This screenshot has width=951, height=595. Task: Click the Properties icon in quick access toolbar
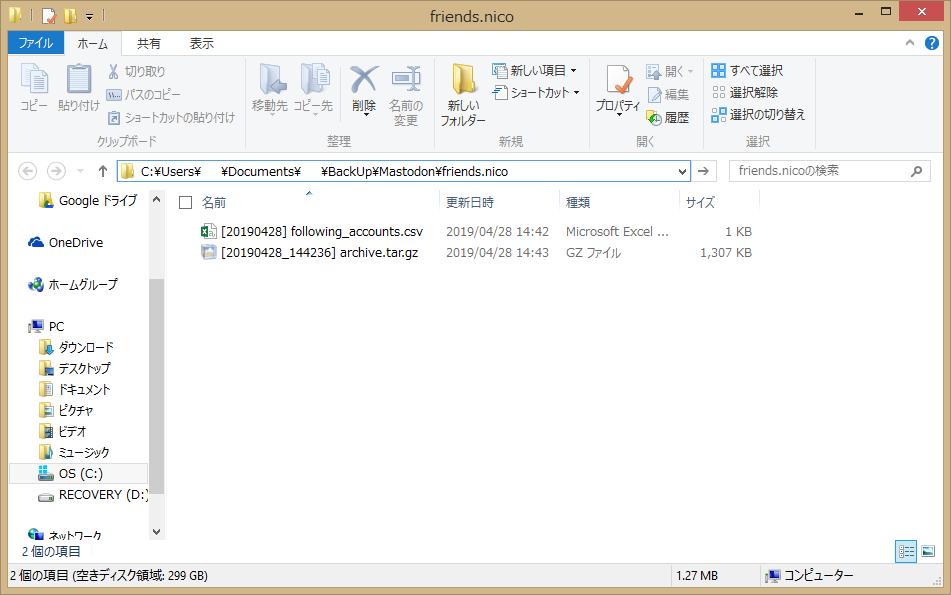(x=49, y=15)
